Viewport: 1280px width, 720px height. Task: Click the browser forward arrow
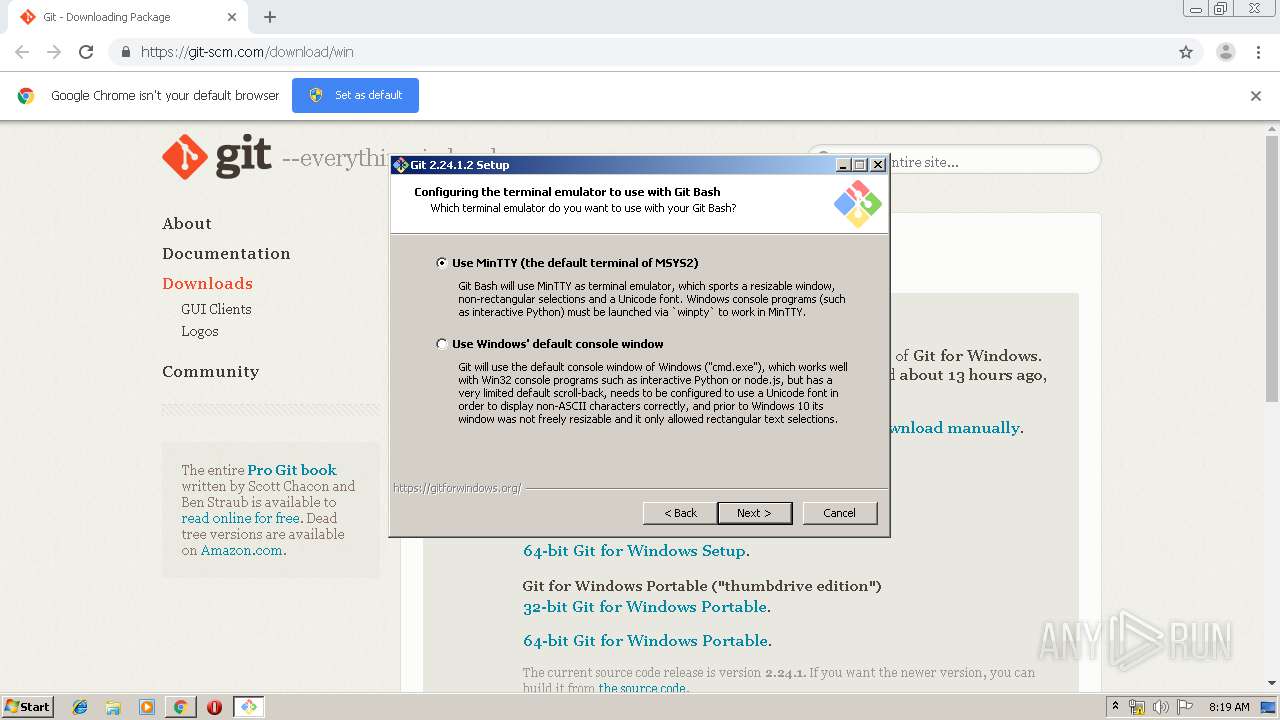pyautogui.click(x=54, y=52)
